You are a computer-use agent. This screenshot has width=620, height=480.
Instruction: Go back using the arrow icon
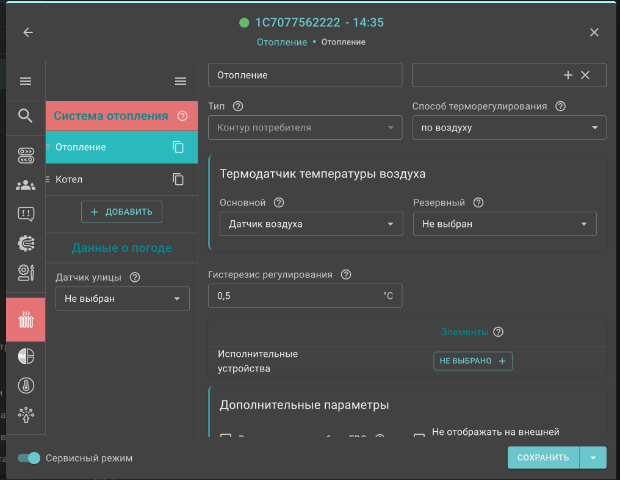28,32
